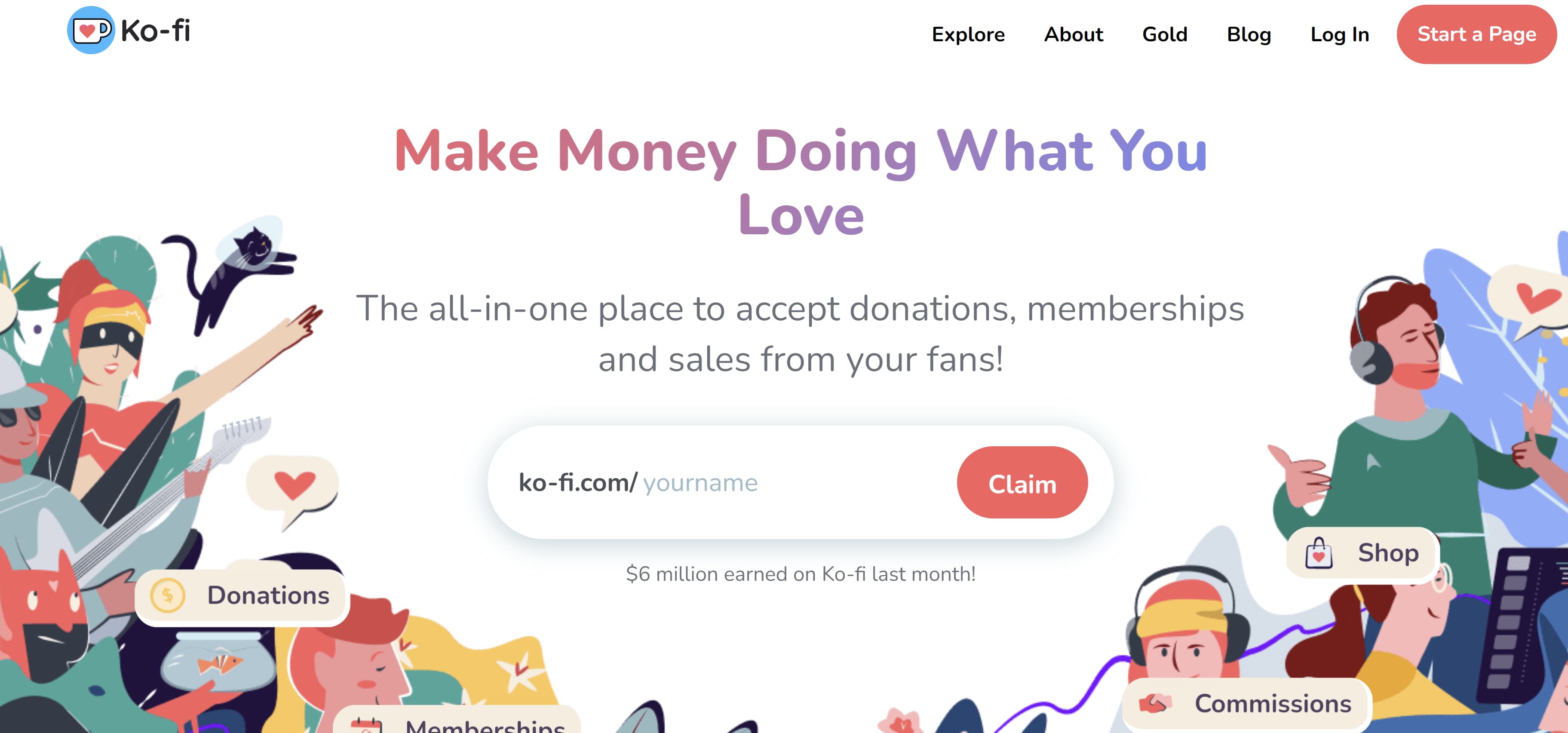Screen dimensions: 1568x733
Task: Click the Ko-fi wordmark text
Action: (156, 31)
